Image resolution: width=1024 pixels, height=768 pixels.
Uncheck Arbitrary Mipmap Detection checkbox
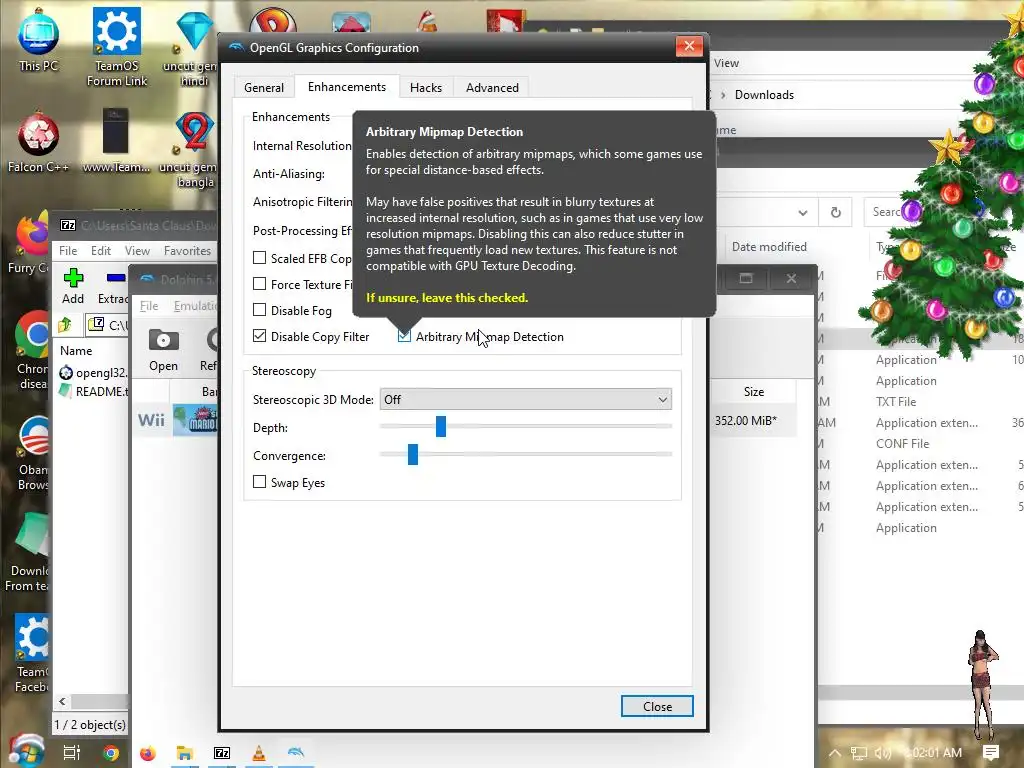(404, 336)
